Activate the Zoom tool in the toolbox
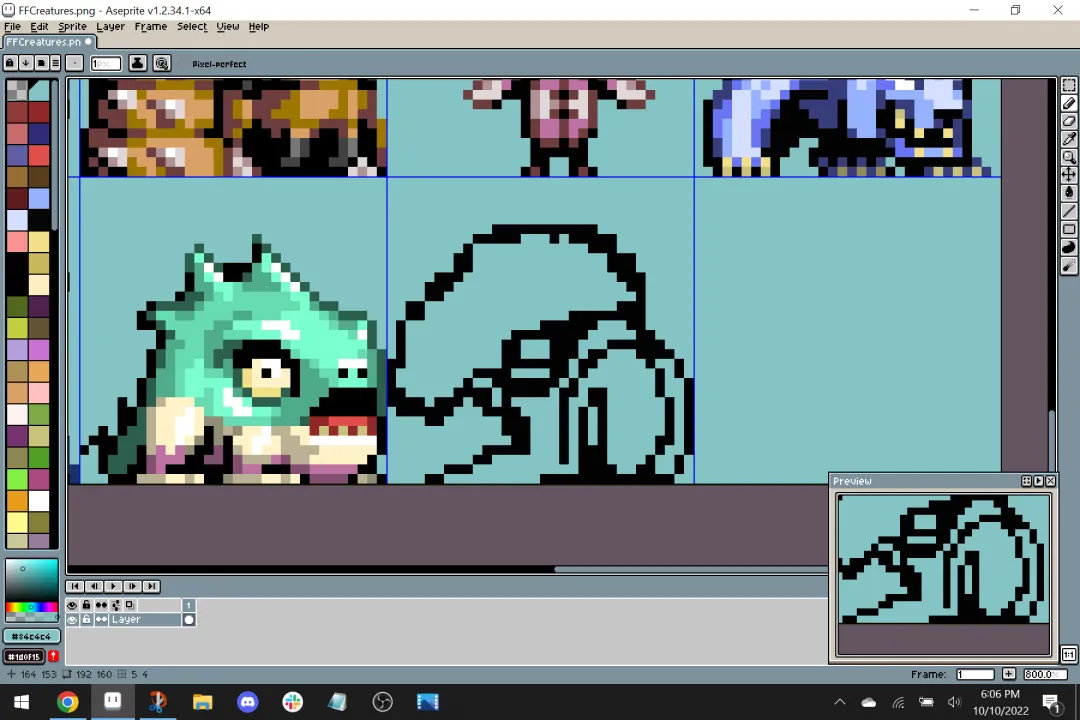Viewport: 1080px width, 720px height. 1068,157
